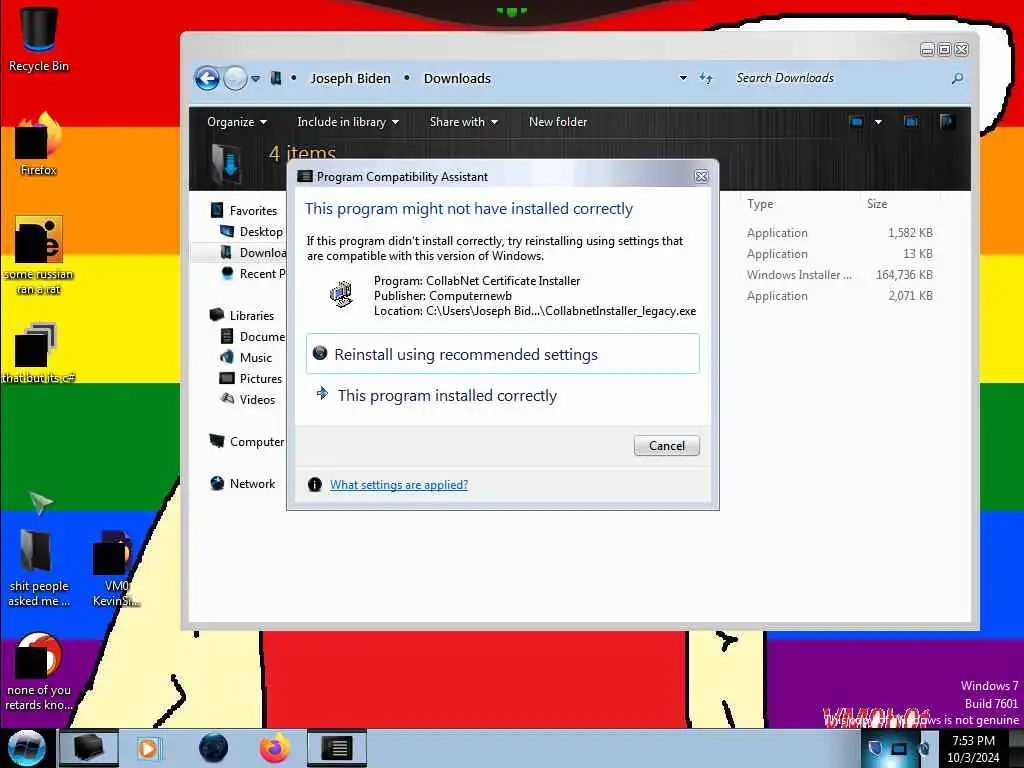The height and width of the screenshot is (768, 1024).
Task: Sort files by Size column
Action: pyautogui.click(x=877, y=204)
